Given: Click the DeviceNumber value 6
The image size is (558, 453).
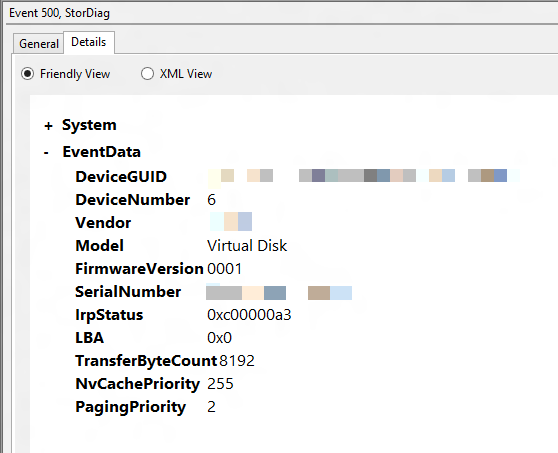Looking at the screenshot, I should click(211, 200).
